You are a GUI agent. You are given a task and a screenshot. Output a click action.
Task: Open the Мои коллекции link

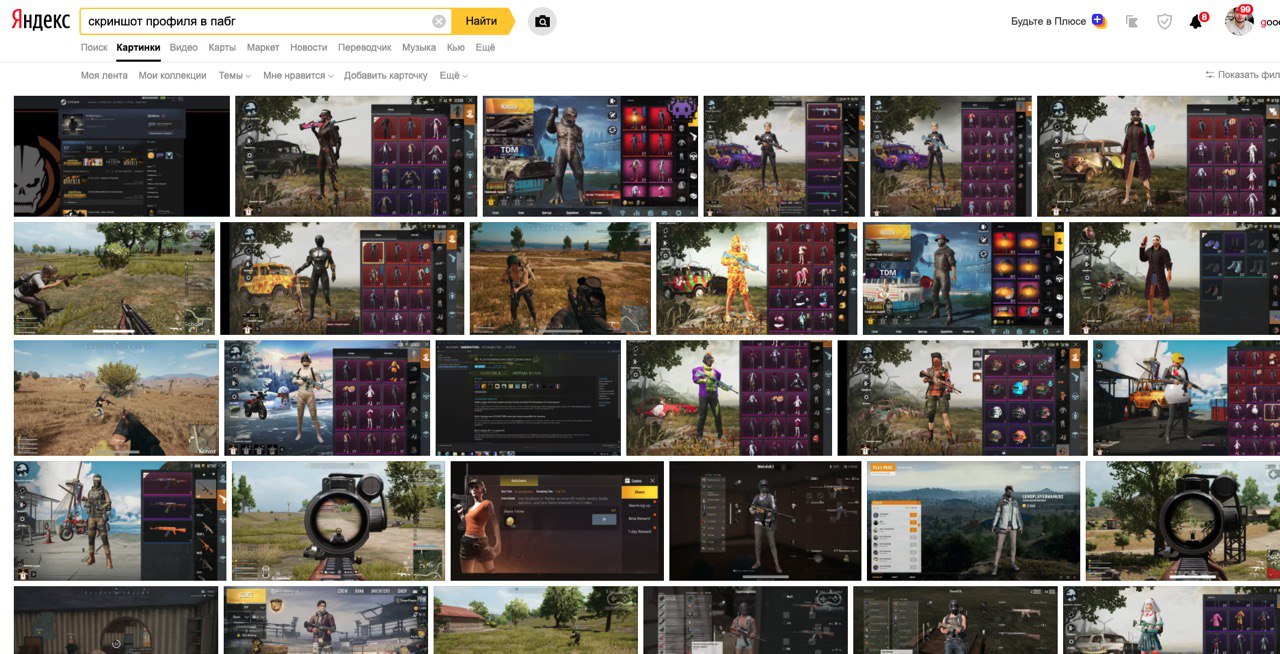coord(172,75)
